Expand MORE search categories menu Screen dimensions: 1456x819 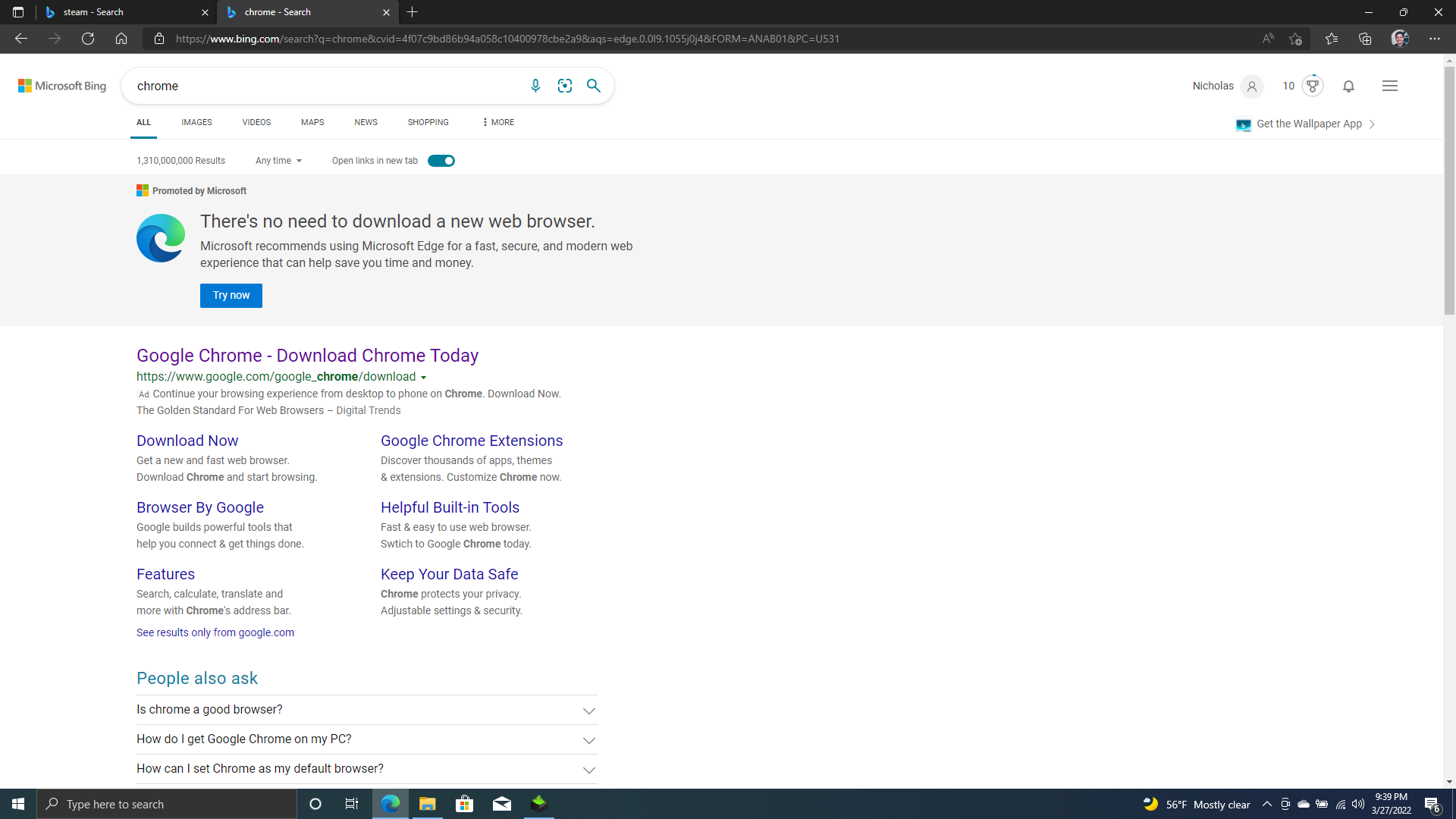(498, 122)
